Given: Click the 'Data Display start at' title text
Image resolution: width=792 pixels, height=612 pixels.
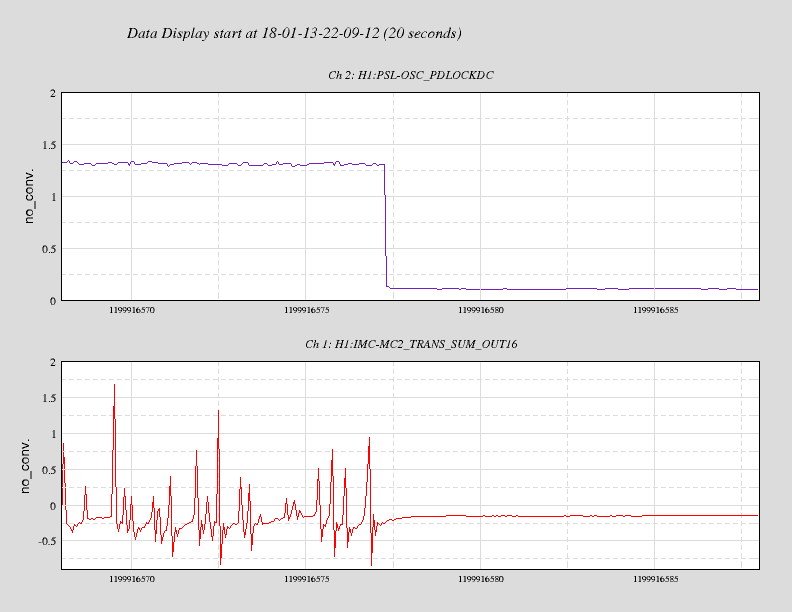Looking at the screenshot, I should point(294,33).
